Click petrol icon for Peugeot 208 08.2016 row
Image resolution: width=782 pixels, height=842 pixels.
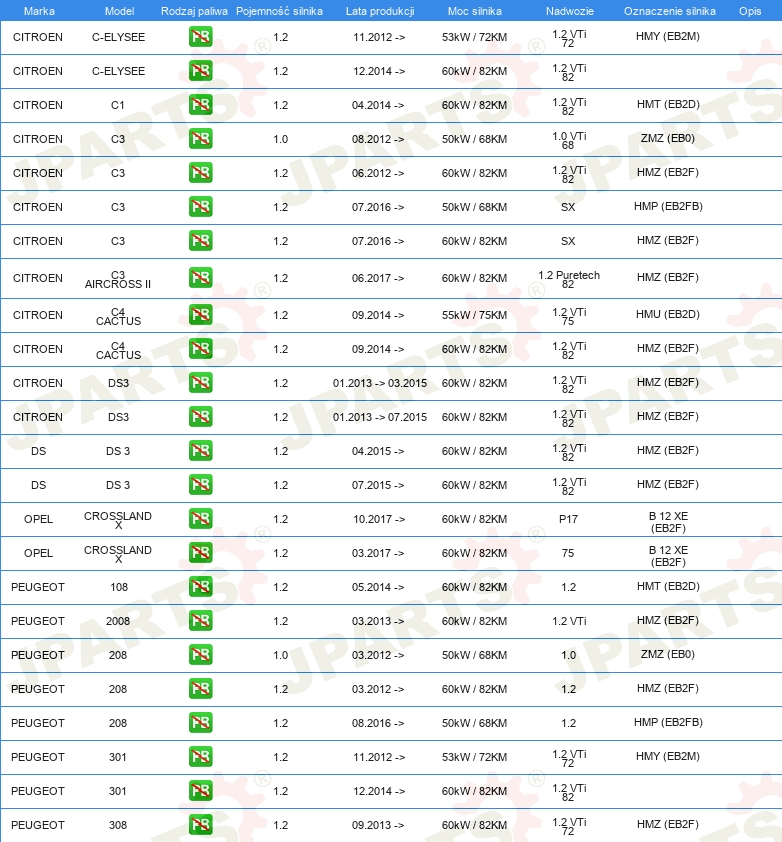[x=200, y=723]
